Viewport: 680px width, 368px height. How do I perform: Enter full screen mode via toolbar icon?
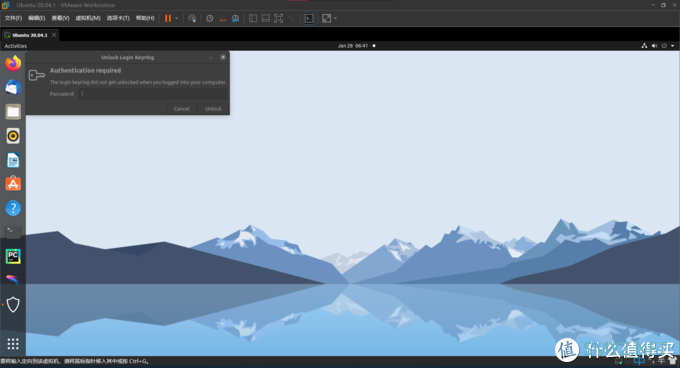point(278,18)
